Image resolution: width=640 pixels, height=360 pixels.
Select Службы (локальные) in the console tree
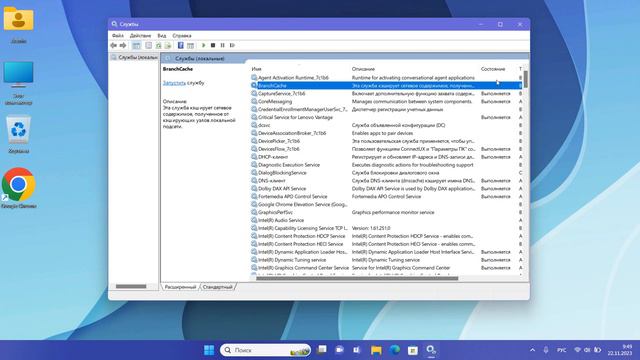tap(134, 58)
